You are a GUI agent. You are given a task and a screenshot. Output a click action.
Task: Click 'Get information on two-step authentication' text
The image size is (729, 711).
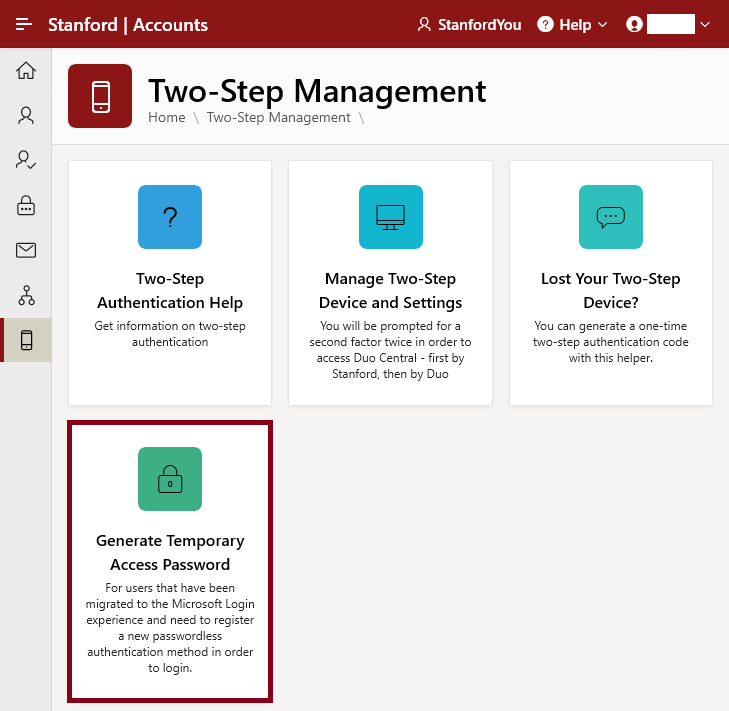tap(170, 334)
